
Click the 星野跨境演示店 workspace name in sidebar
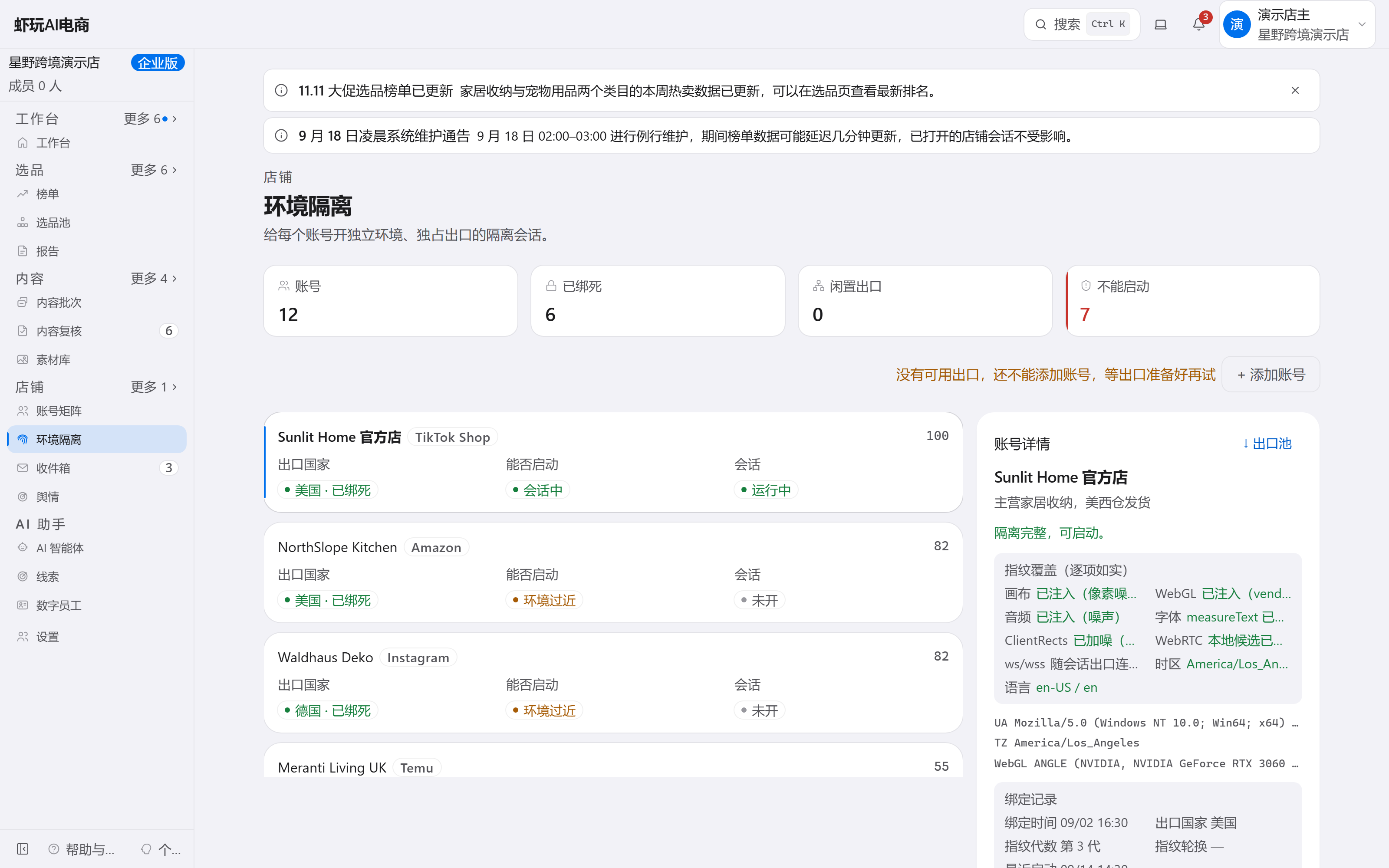tap(55, 62)
